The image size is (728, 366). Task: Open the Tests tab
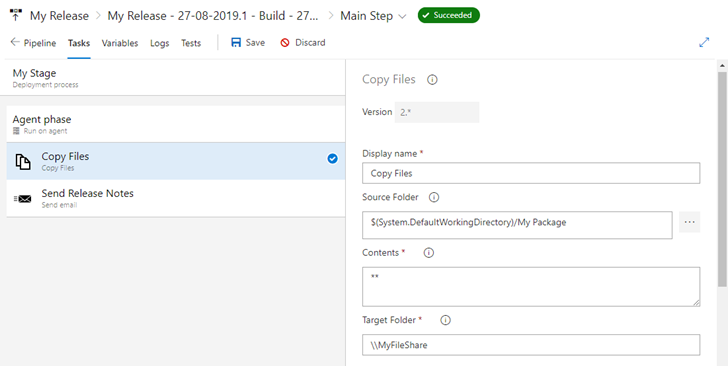(191, 43)
